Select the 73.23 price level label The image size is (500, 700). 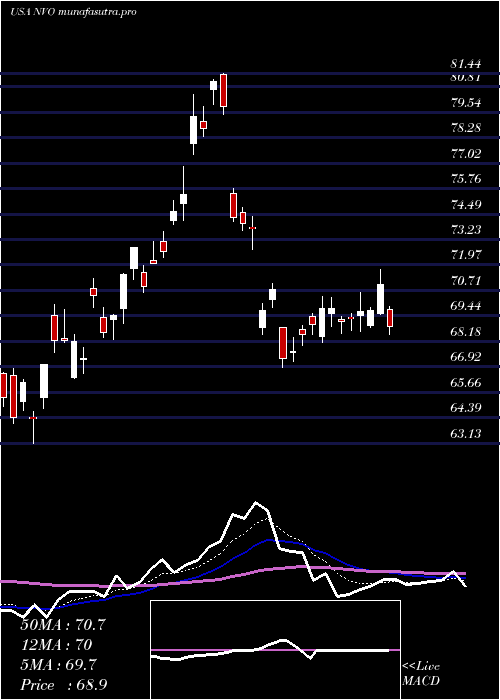tap(466, 230)
